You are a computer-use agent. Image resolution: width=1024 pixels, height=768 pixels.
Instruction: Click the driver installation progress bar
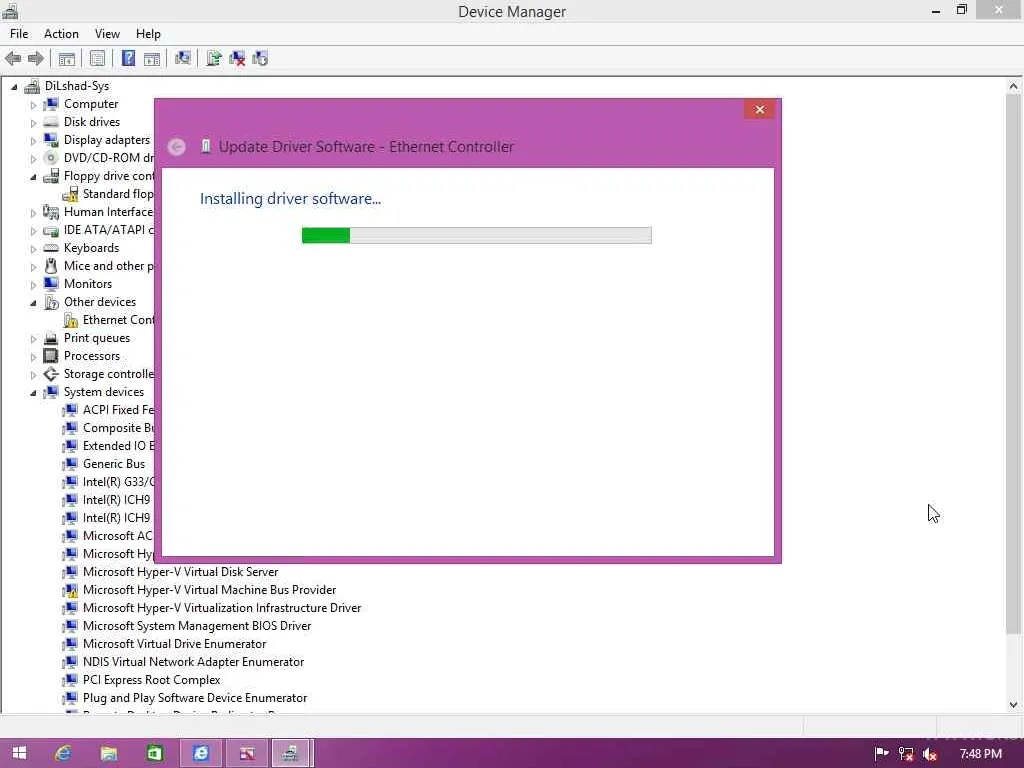tap(477, 235)
